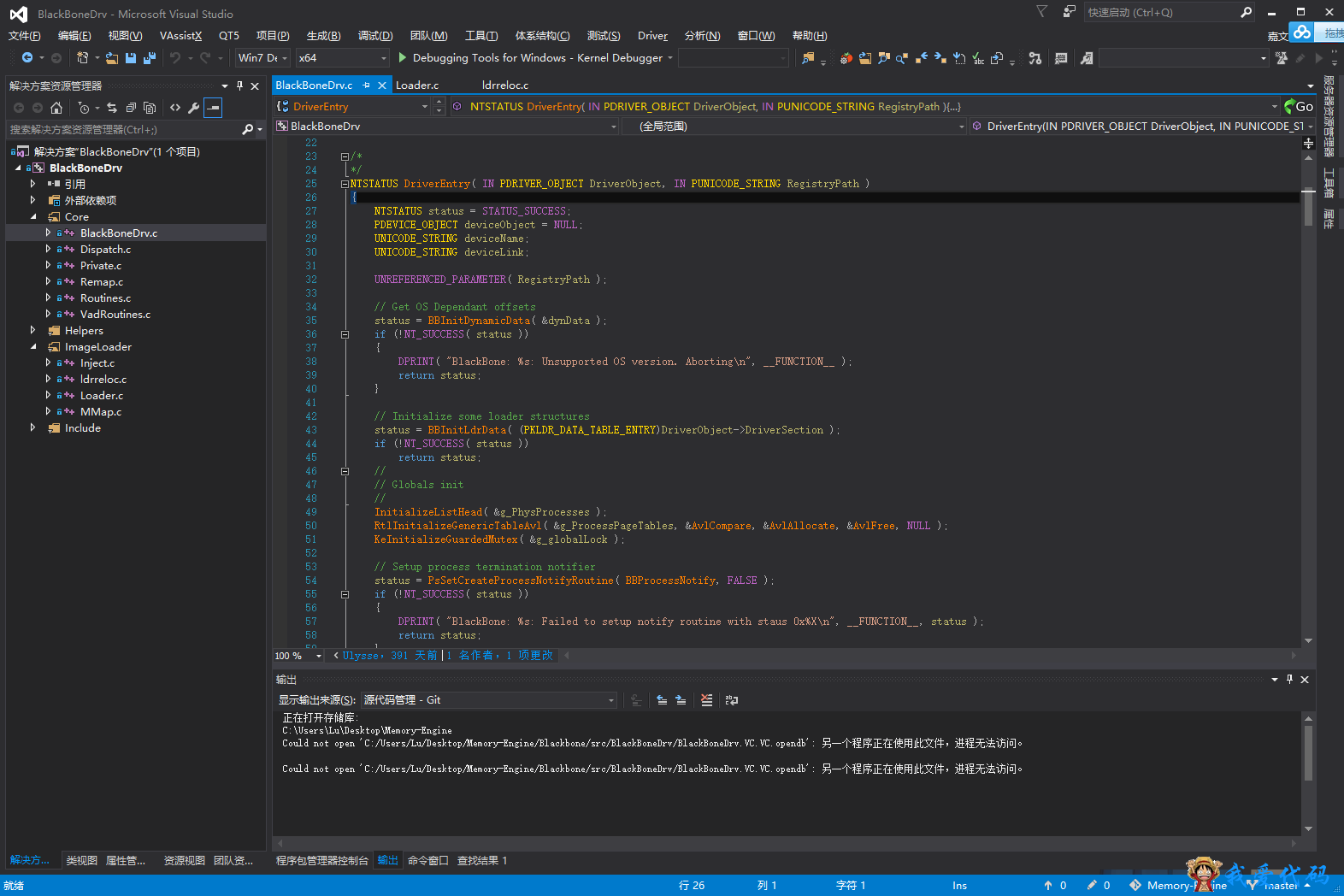Click the VAssistX spell check abc icon
1344x896 pixels.
click(978, 58)
